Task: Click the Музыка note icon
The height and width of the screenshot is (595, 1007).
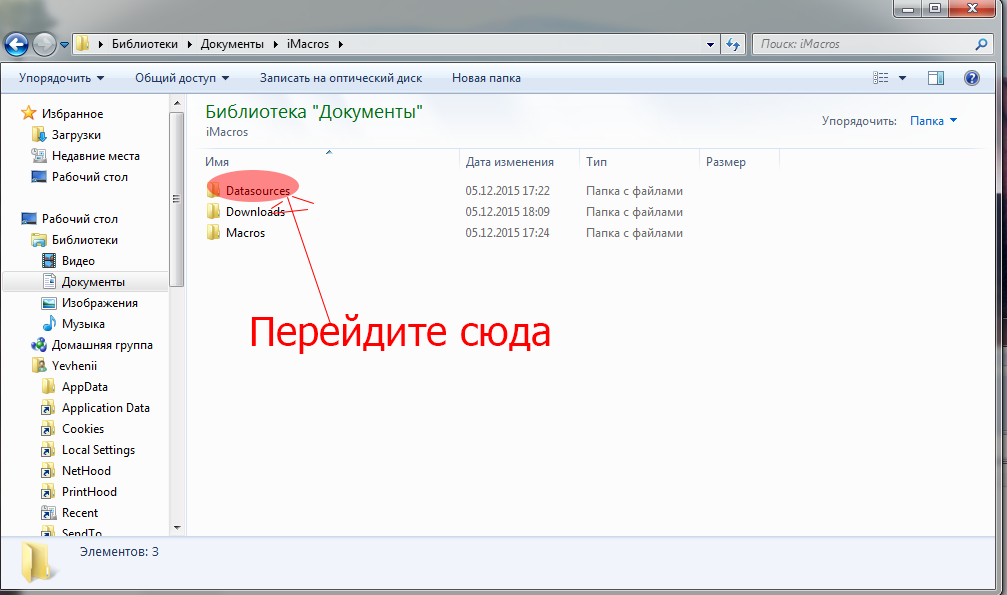Action: 49,323
